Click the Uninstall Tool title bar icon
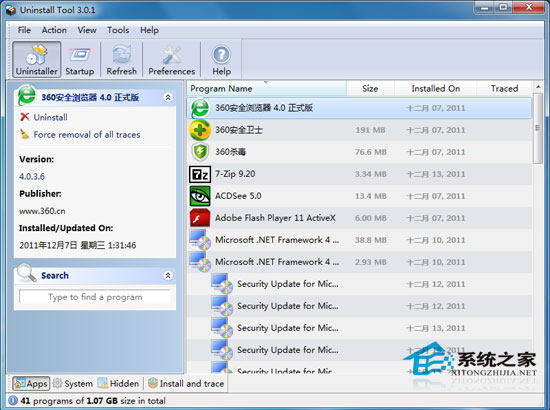This screenshot has width=550, height=410. tap(11, 10)
